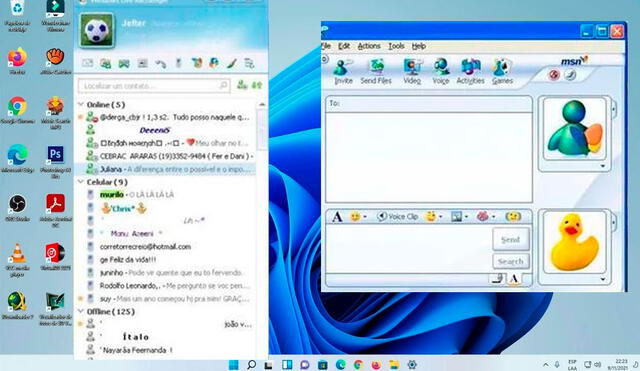
Task: Click the Search button below Send
Action: point(511,261)
